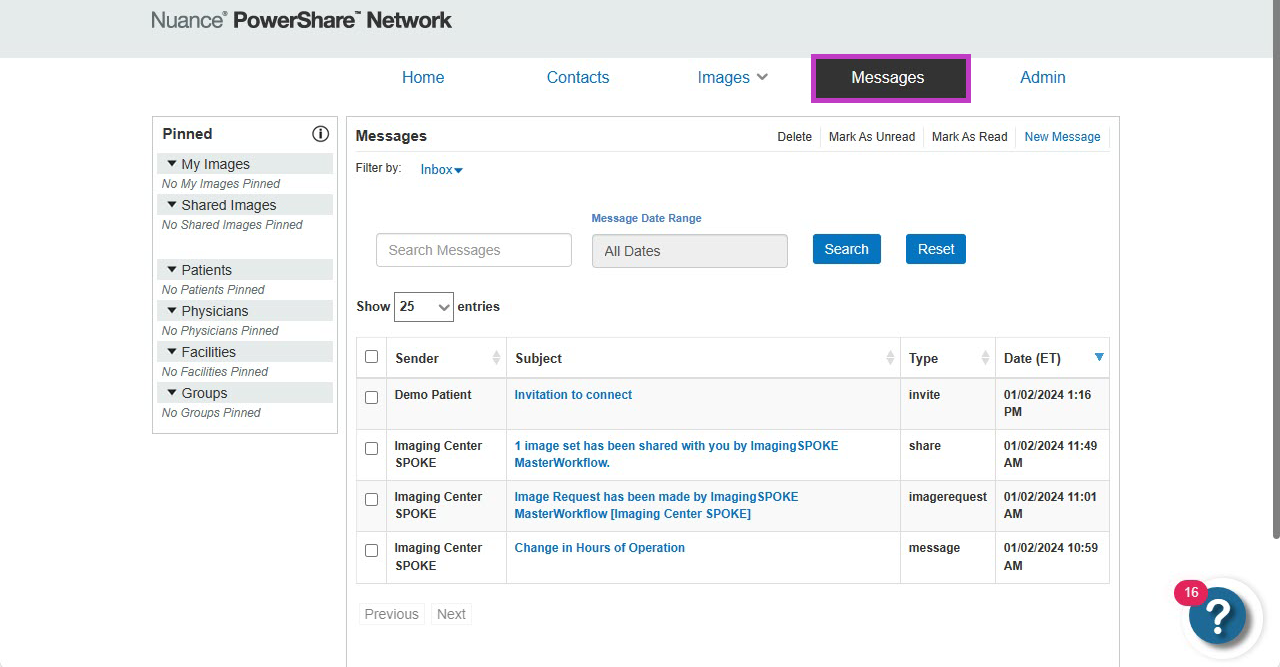Go to Next page of messages
The image size is (1280, 667).
451,614
